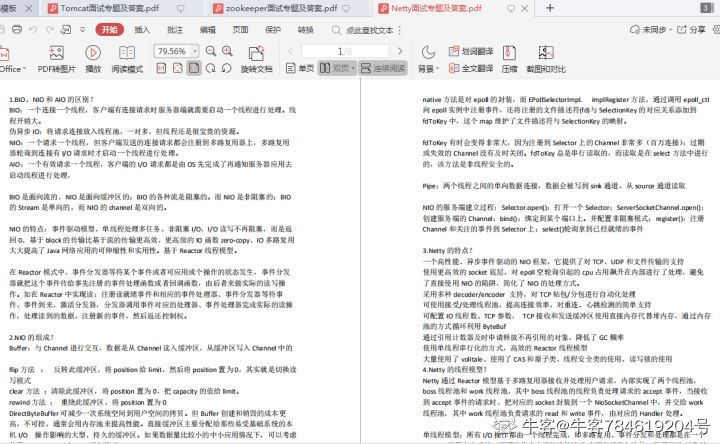Viewport: 720px width, 444px height.
Task: Click the tab count badge 3
Action: (707, 8)
